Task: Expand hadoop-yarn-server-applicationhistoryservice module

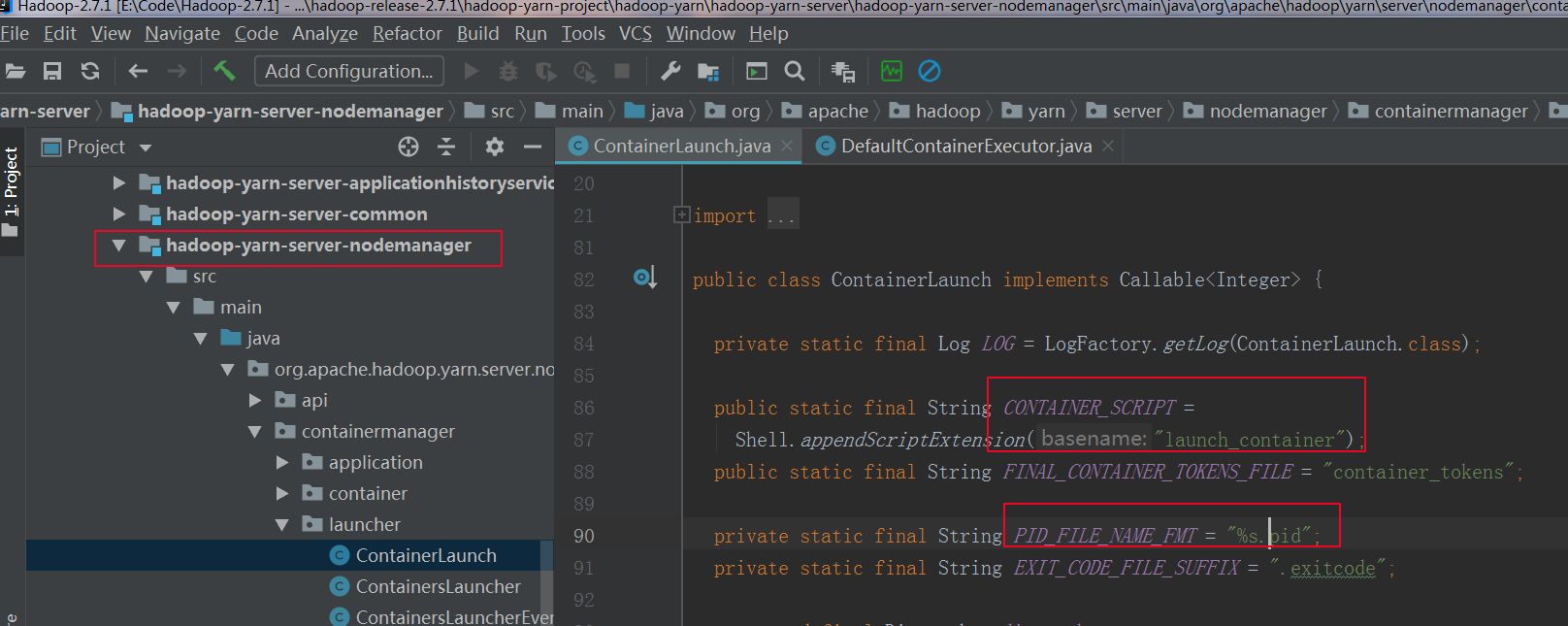Action: [x=118, y=182]
